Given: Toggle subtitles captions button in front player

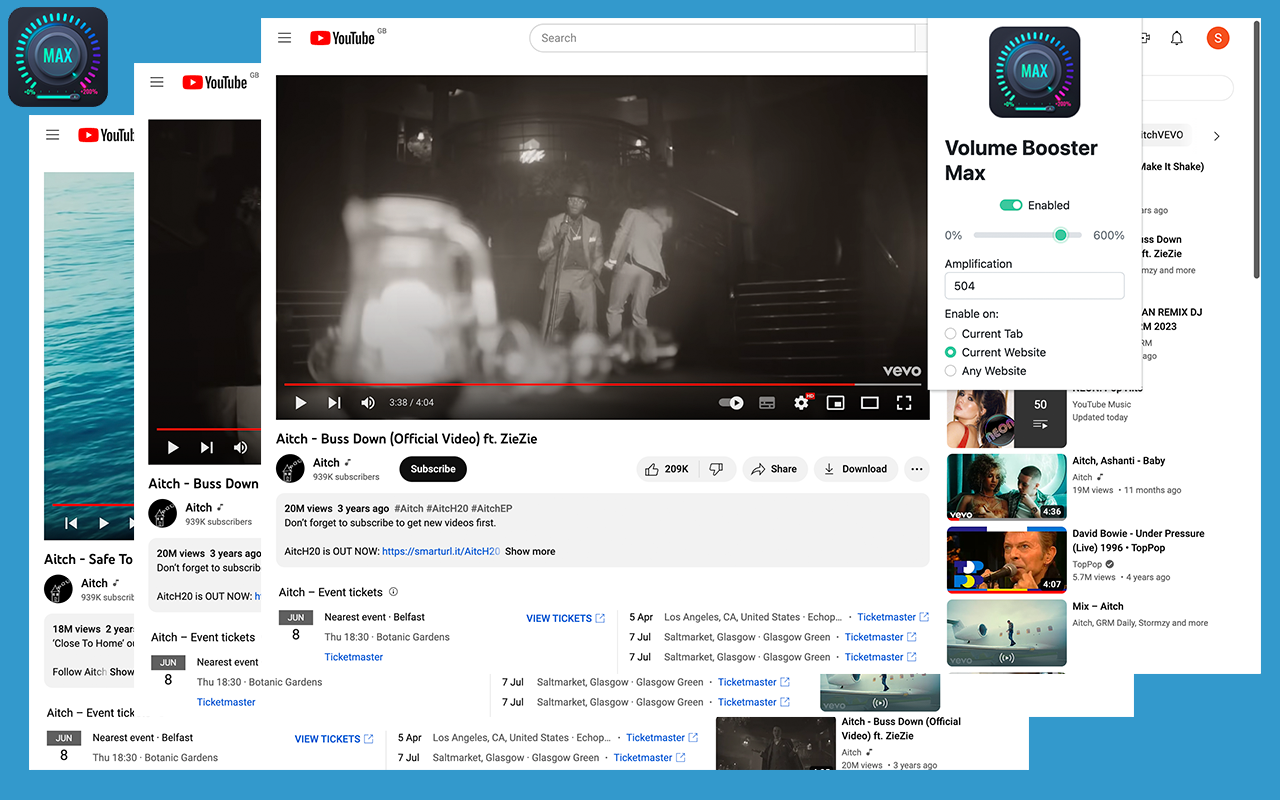Looking at the screenshot, I should coord(767,403).
